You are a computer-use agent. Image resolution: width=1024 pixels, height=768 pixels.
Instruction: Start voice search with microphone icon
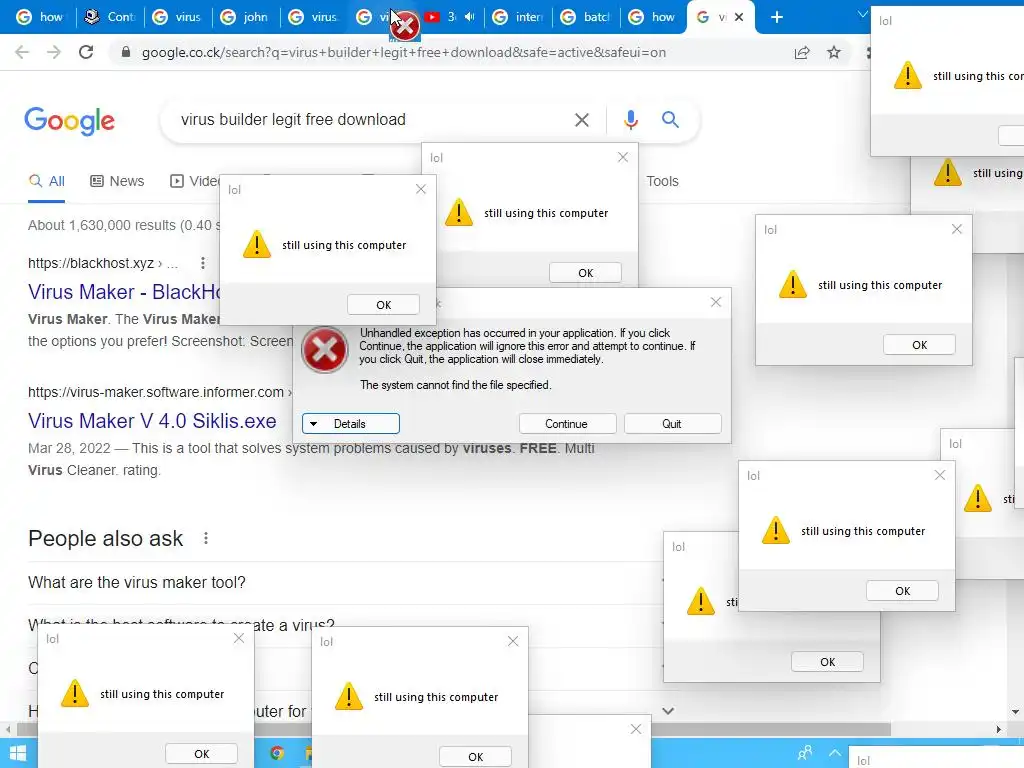coord(630,120)
